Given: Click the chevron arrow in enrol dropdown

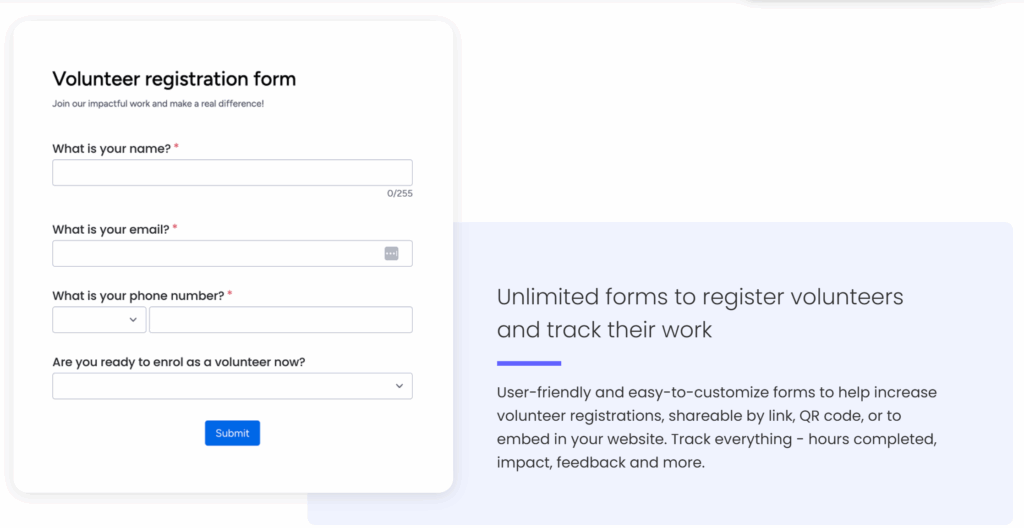Looking at the screenshot, I should 400,386.
